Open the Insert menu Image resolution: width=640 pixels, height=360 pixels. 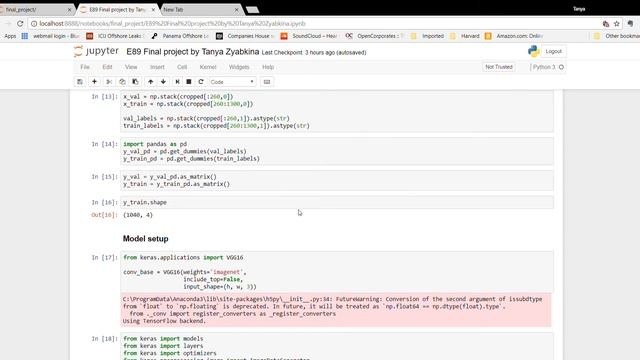(x=157, y=67)
